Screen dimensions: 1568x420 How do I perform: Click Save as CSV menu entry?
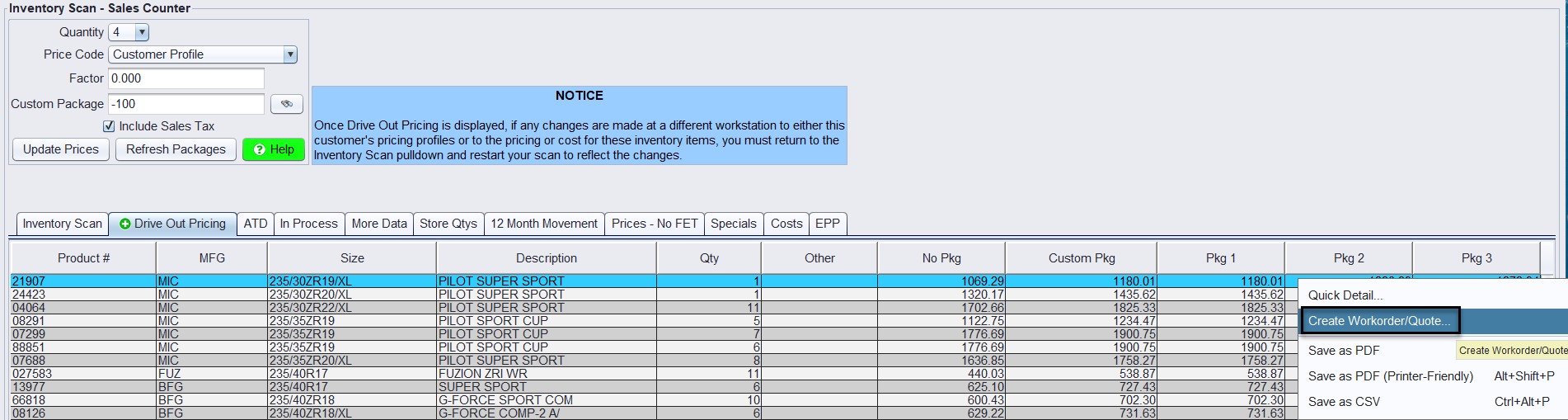point(1343,402)
